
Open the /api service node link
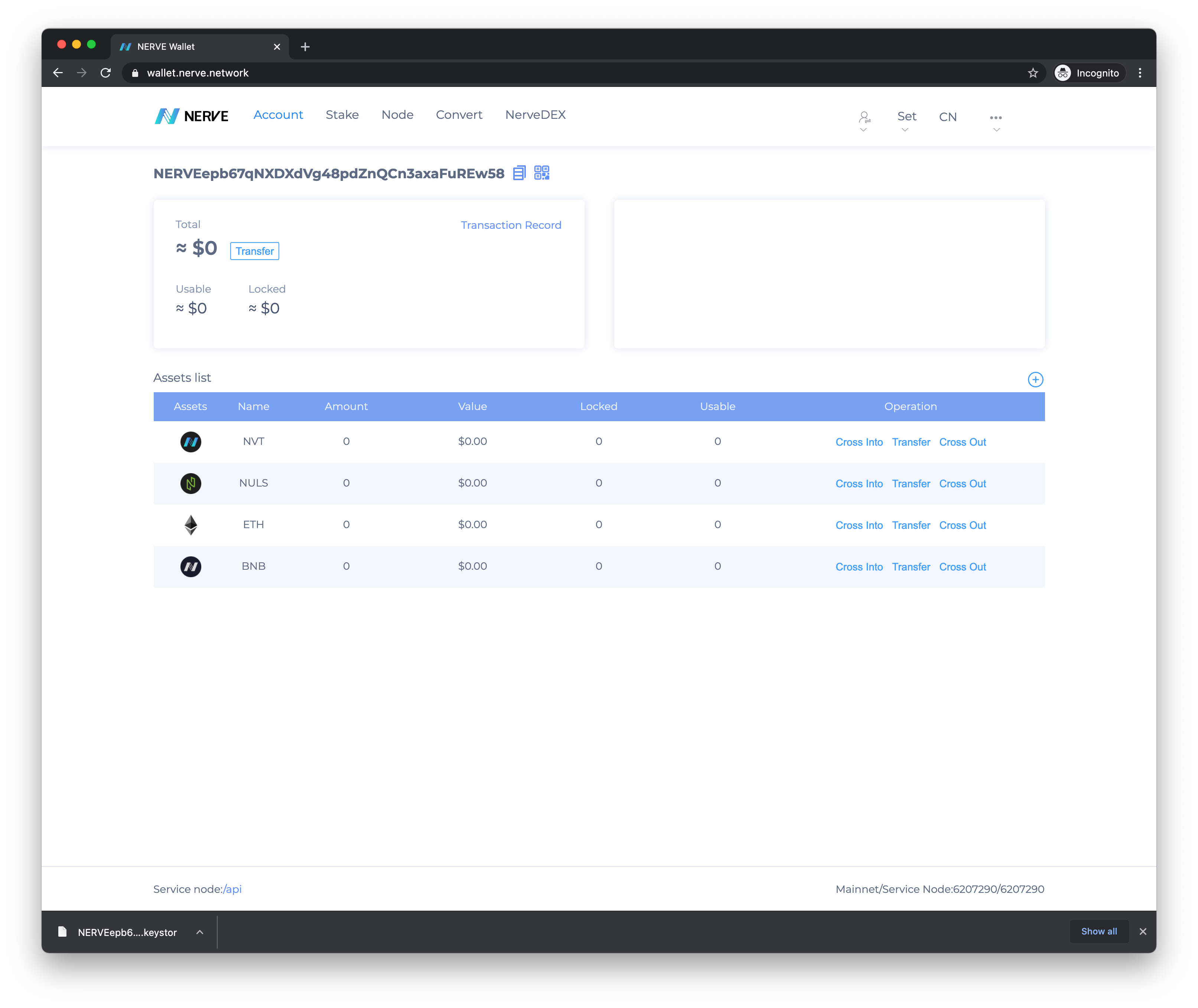(x=232, y=889)
